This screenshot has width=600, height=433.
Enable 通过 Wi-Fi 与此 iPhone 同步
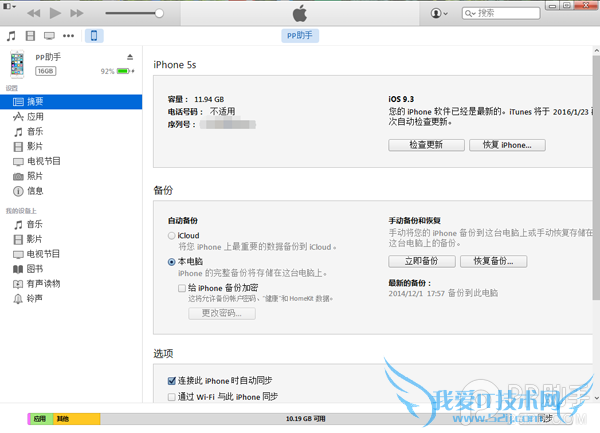pos(172,397)
